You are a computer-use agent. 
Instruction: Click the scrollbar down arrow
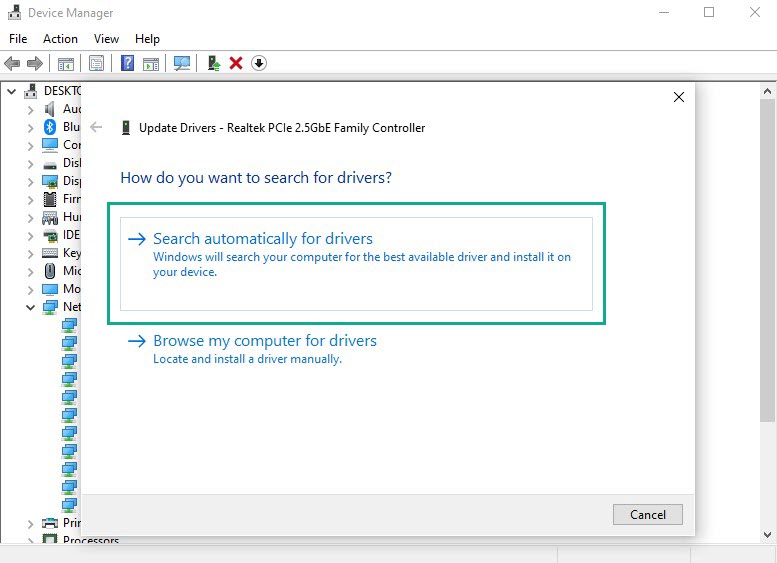(x=767, y=535)
